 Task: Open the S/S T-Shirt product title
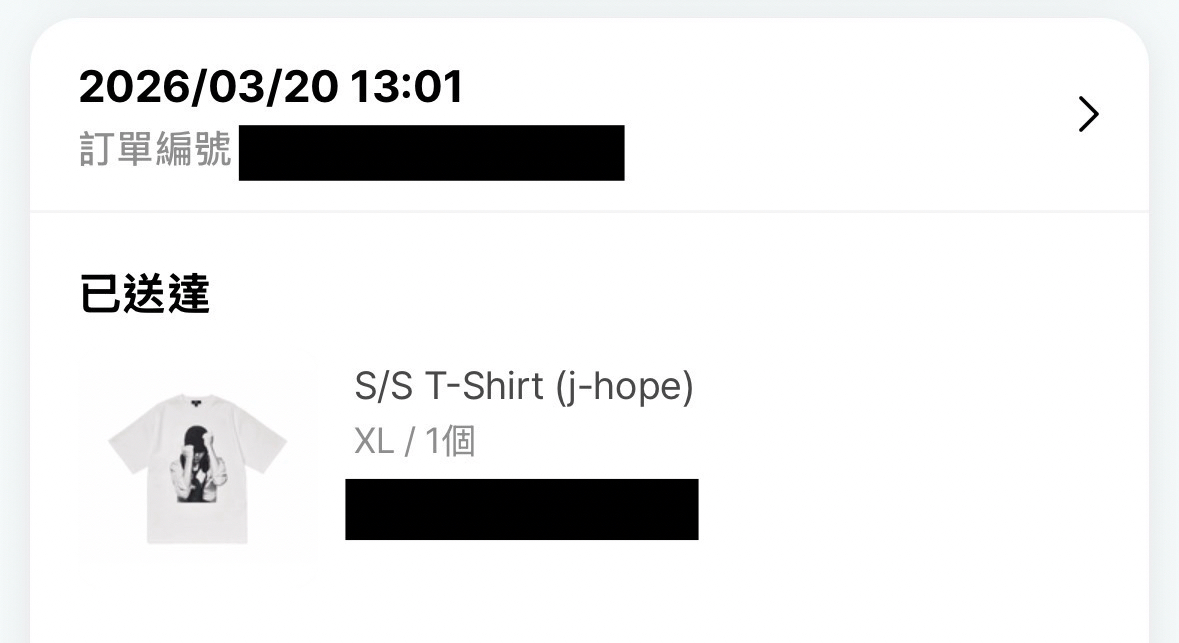[449, 386]
